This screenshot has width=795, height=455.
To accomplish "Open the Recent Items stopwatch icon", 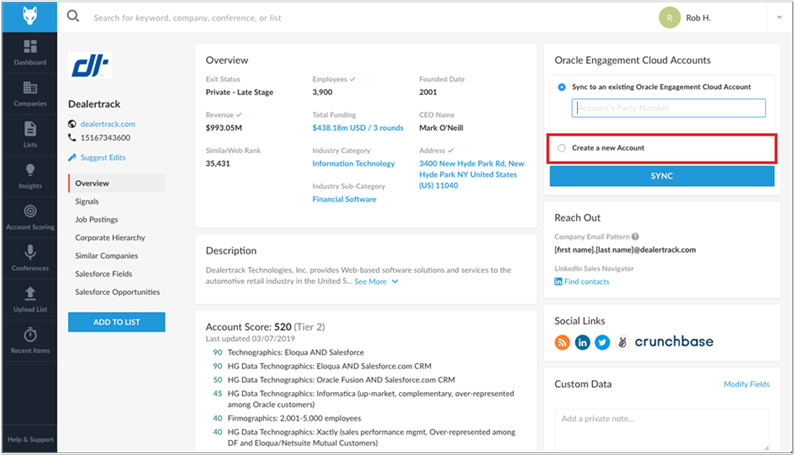I will point(30,334).
